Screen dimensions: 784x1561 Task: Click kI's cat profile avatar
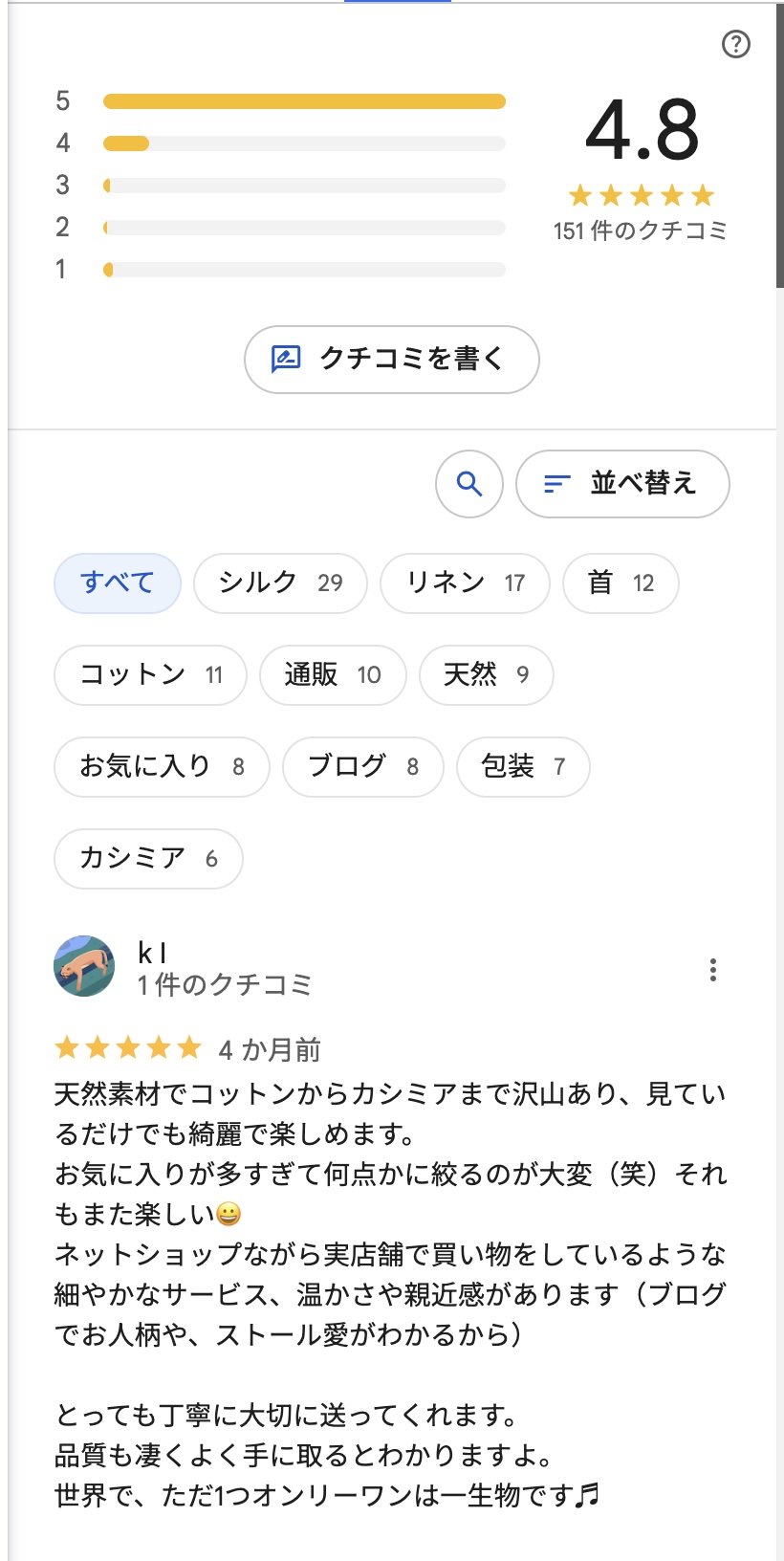(x=84, y=966)
